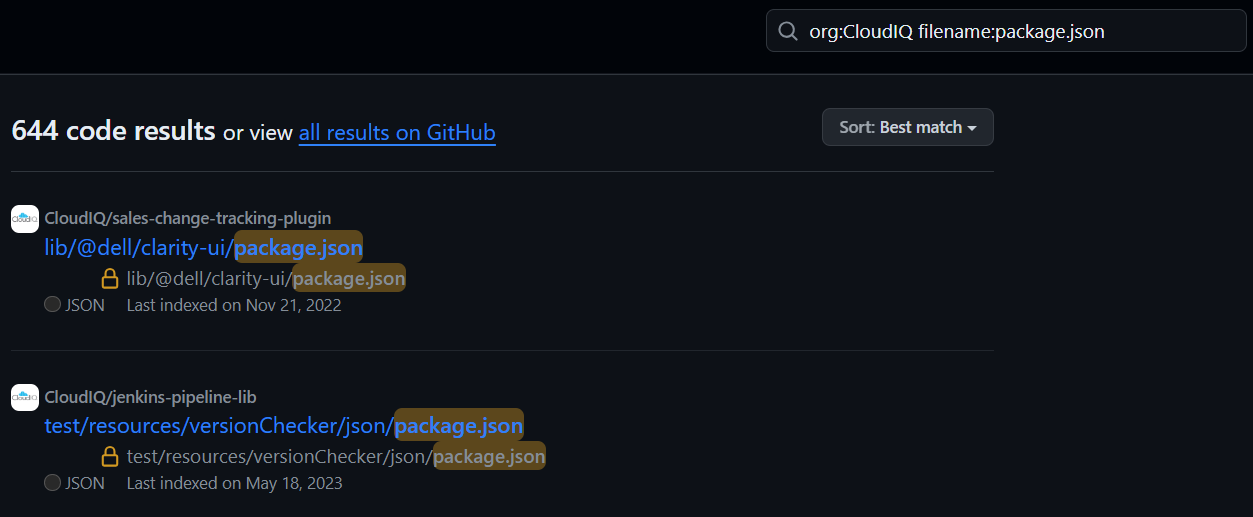
Task: Click the search magnifier icon
Action: pyautogui.click(x=788, y=32)
